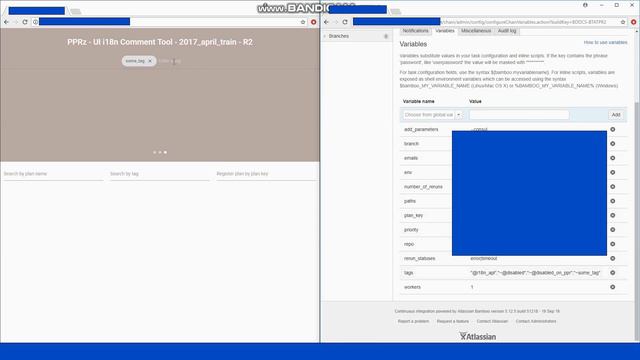Remove the plan_key variable
This screenshot has width=640, height=360.
tap(613, 215)
